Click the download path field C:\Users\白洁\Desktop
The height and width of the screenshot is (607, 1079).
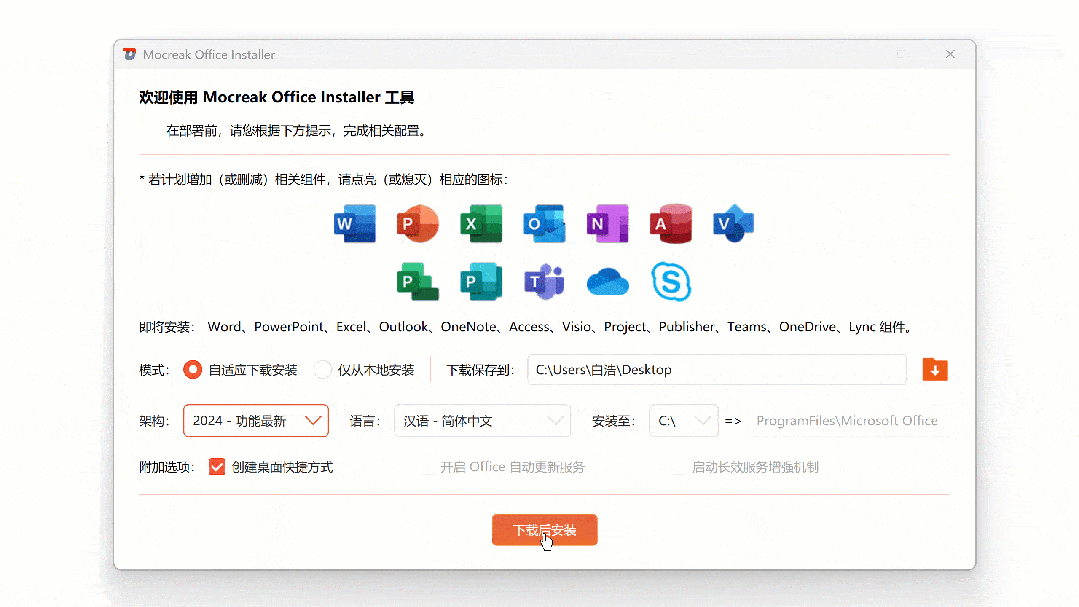coord(717,370)
